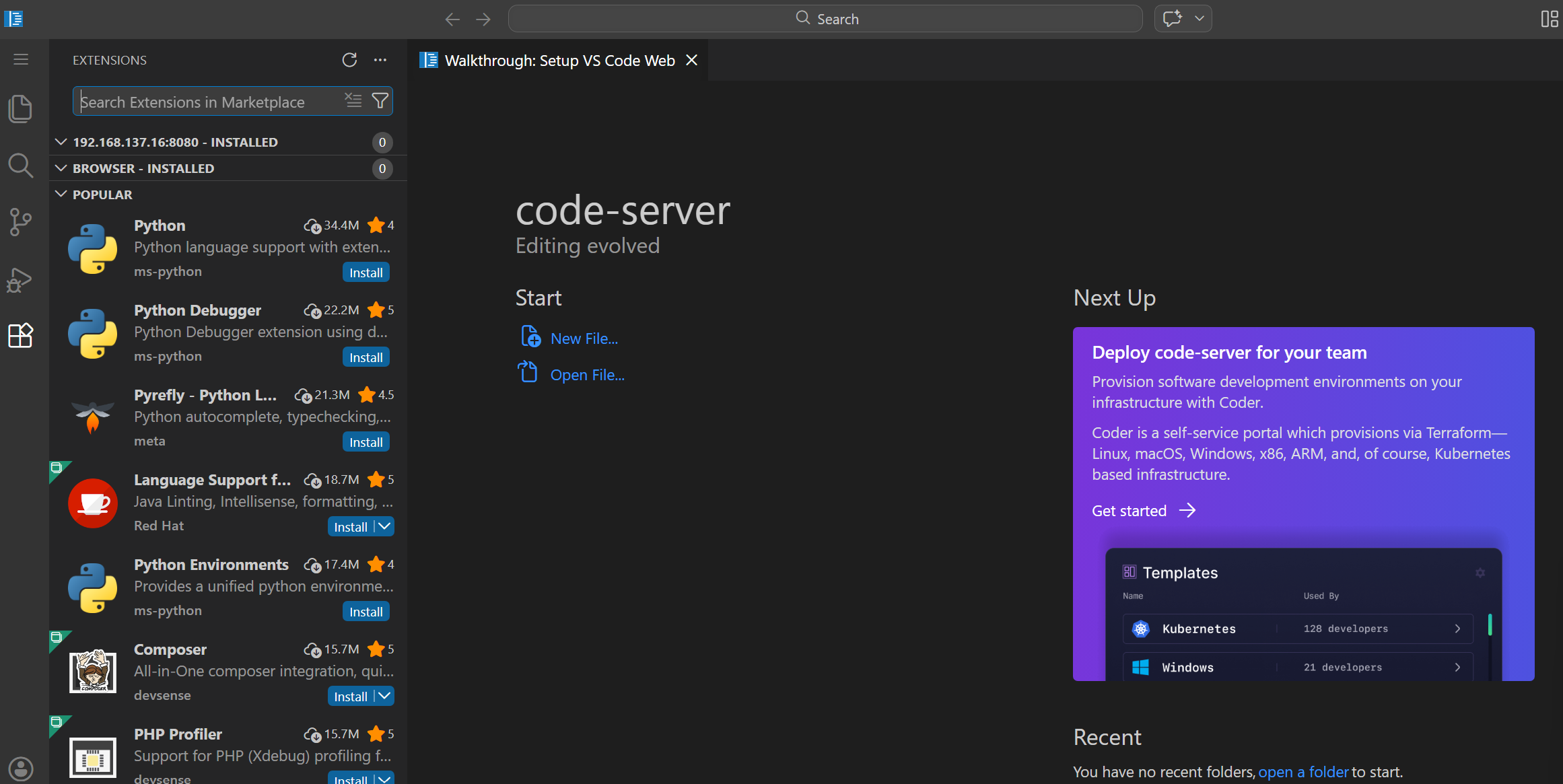Open the hamburger application menu
The height and width of the screenshot is (784, 1563).
coord(21,59)
